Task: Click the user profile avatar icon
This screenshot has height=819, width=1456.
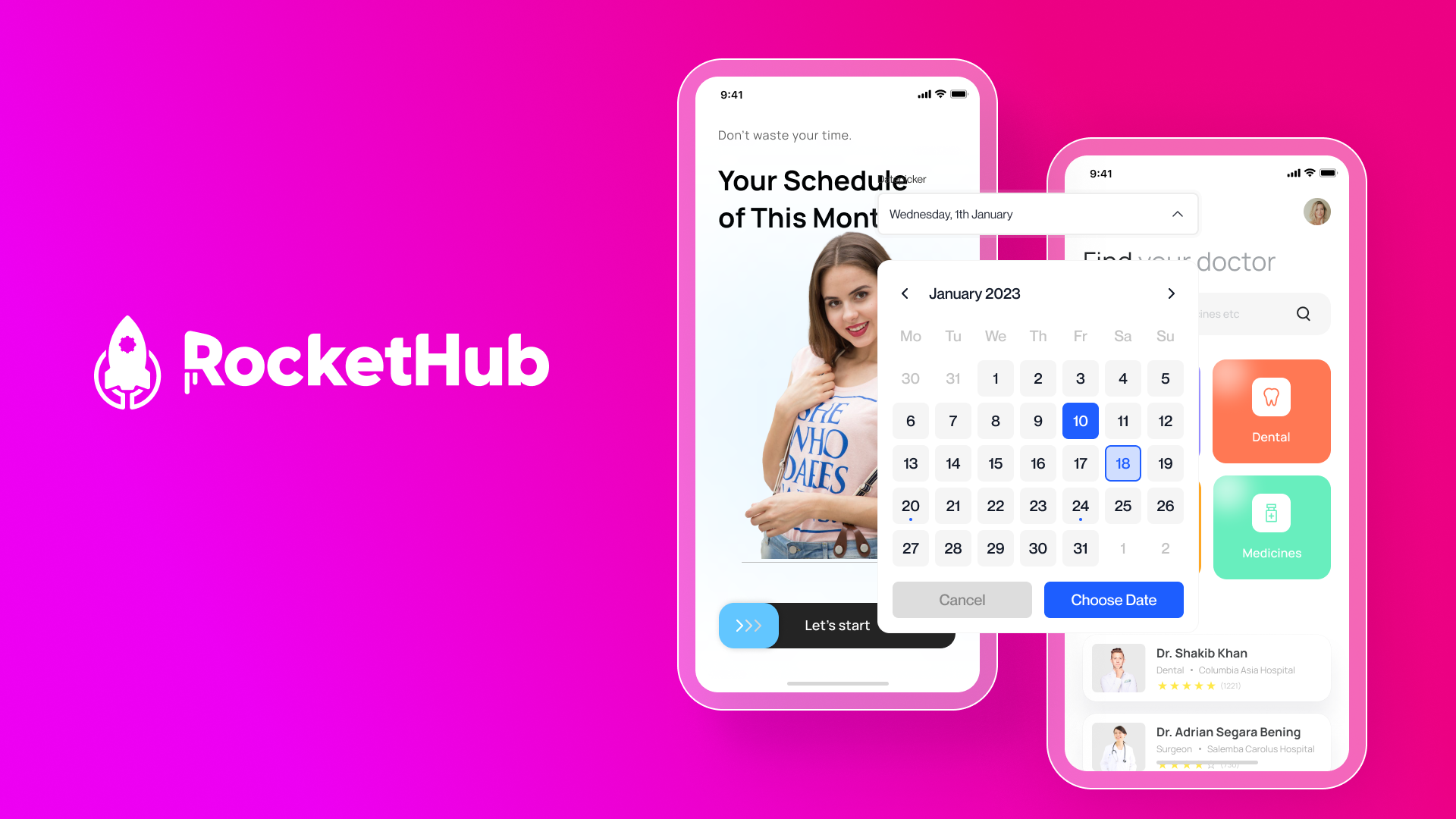Action: (1317, 212)
